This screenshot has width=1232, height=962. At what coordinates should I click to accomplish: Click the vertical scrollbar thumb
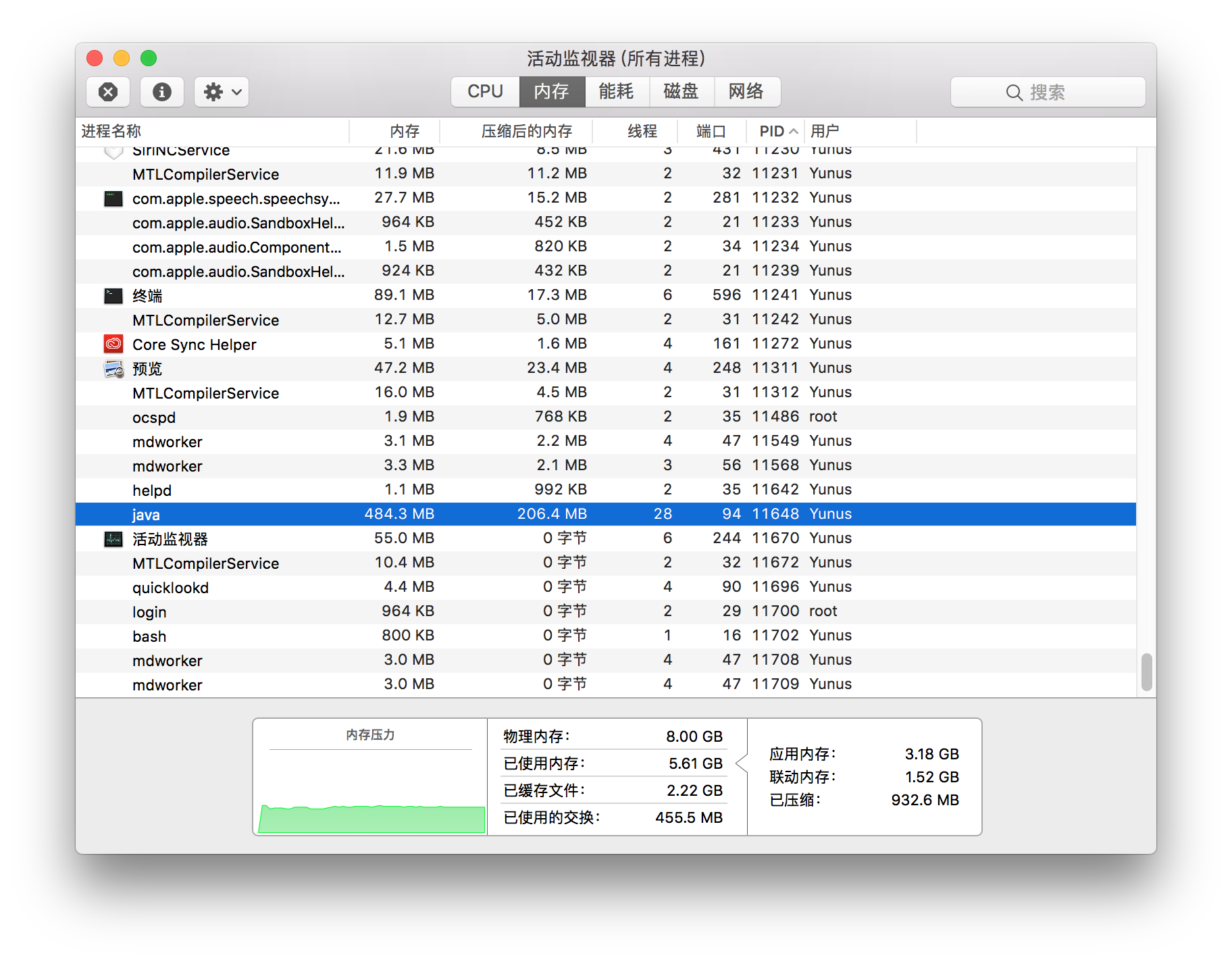pos(1146,672)
